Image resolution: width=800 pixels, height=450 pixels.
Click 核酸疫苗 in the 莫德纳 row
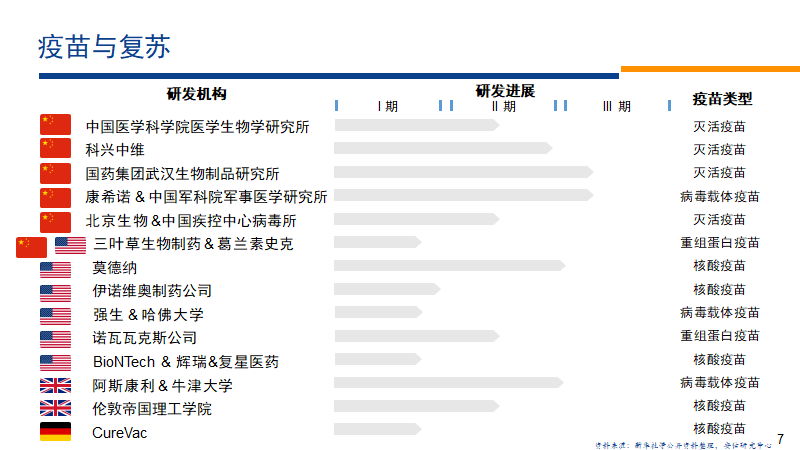719,265
